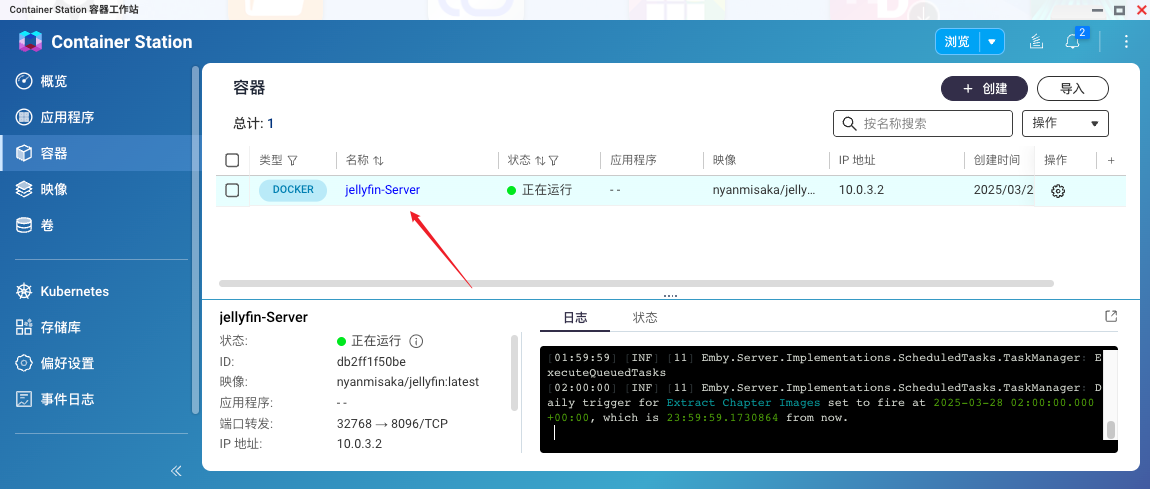Sort the 状态 column with arrows icon

(540, 160)
